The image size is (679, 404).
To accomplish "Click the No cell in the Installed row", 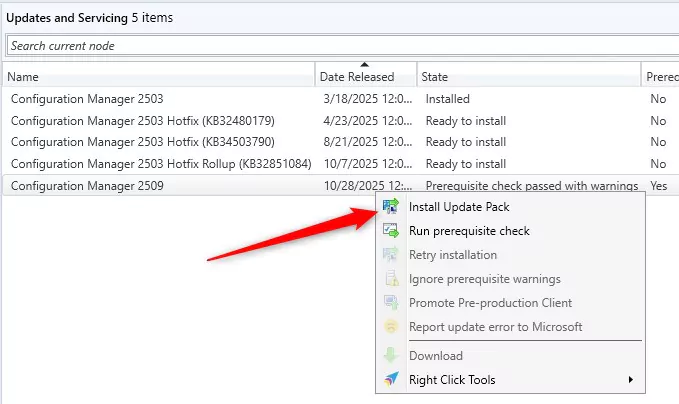I will (x=658, y=99).
